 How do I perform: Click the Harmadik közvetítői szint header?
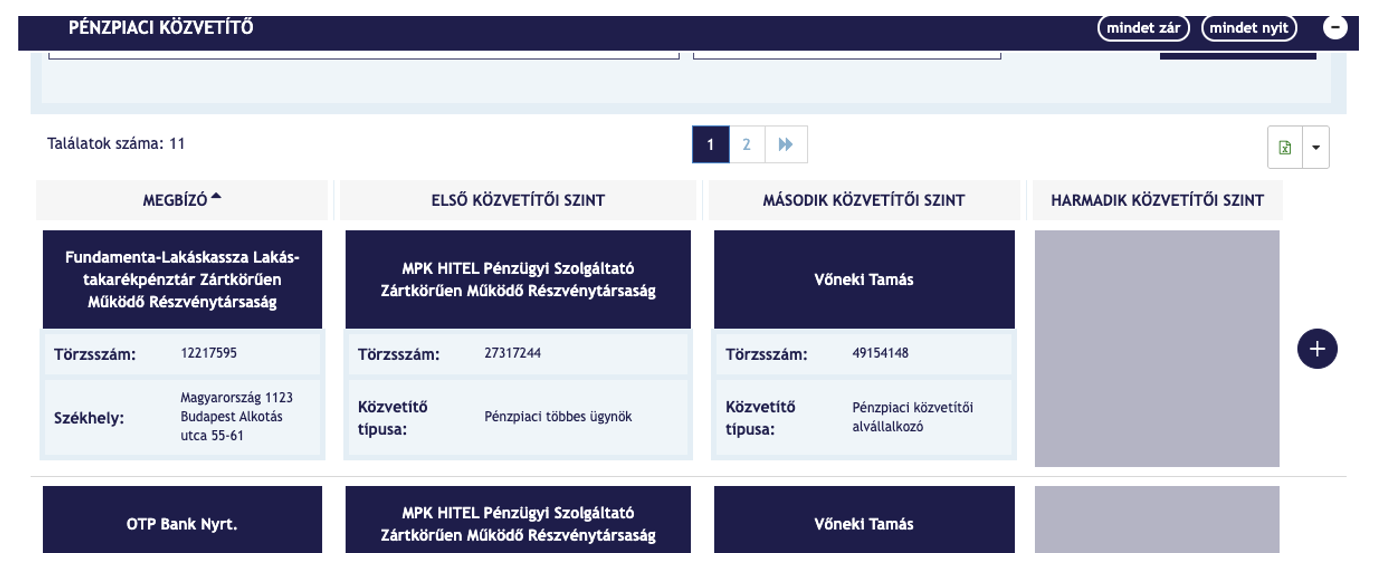point(1157,200)
